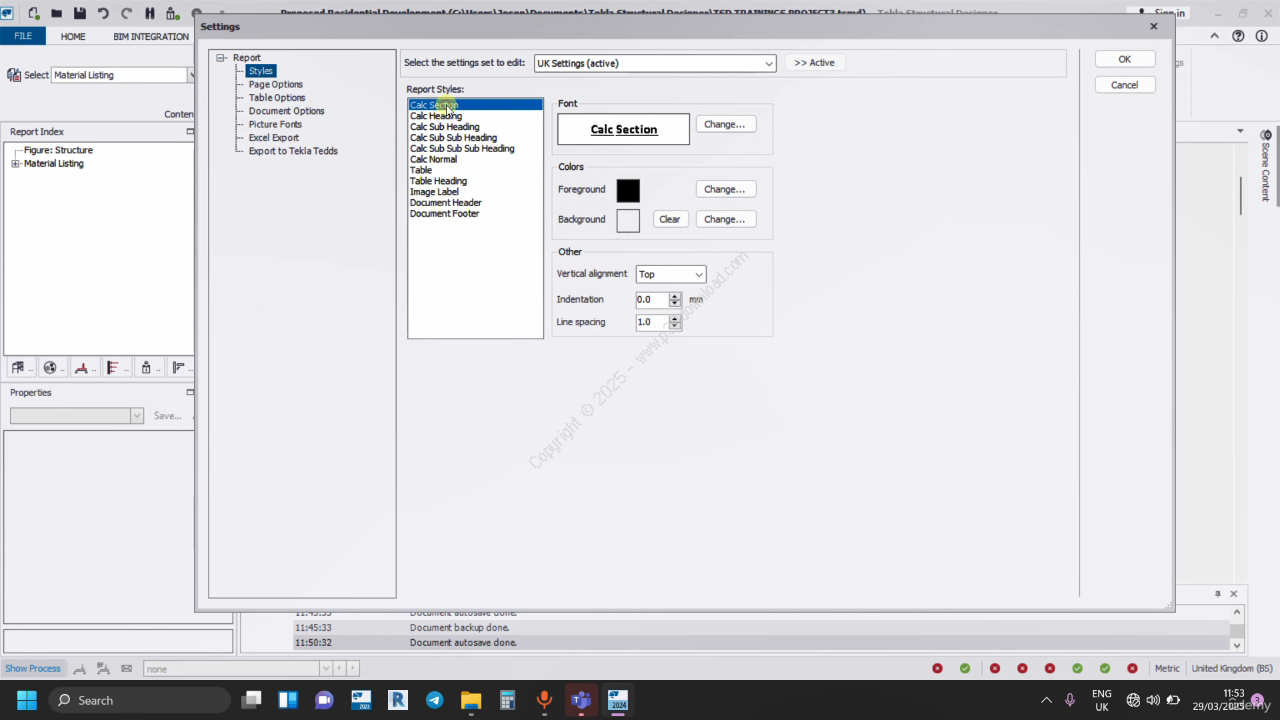Switch to the HOME ribbon tab
Image resolution: width=1280 pixels, height=720 pixels.
(73, 36)
